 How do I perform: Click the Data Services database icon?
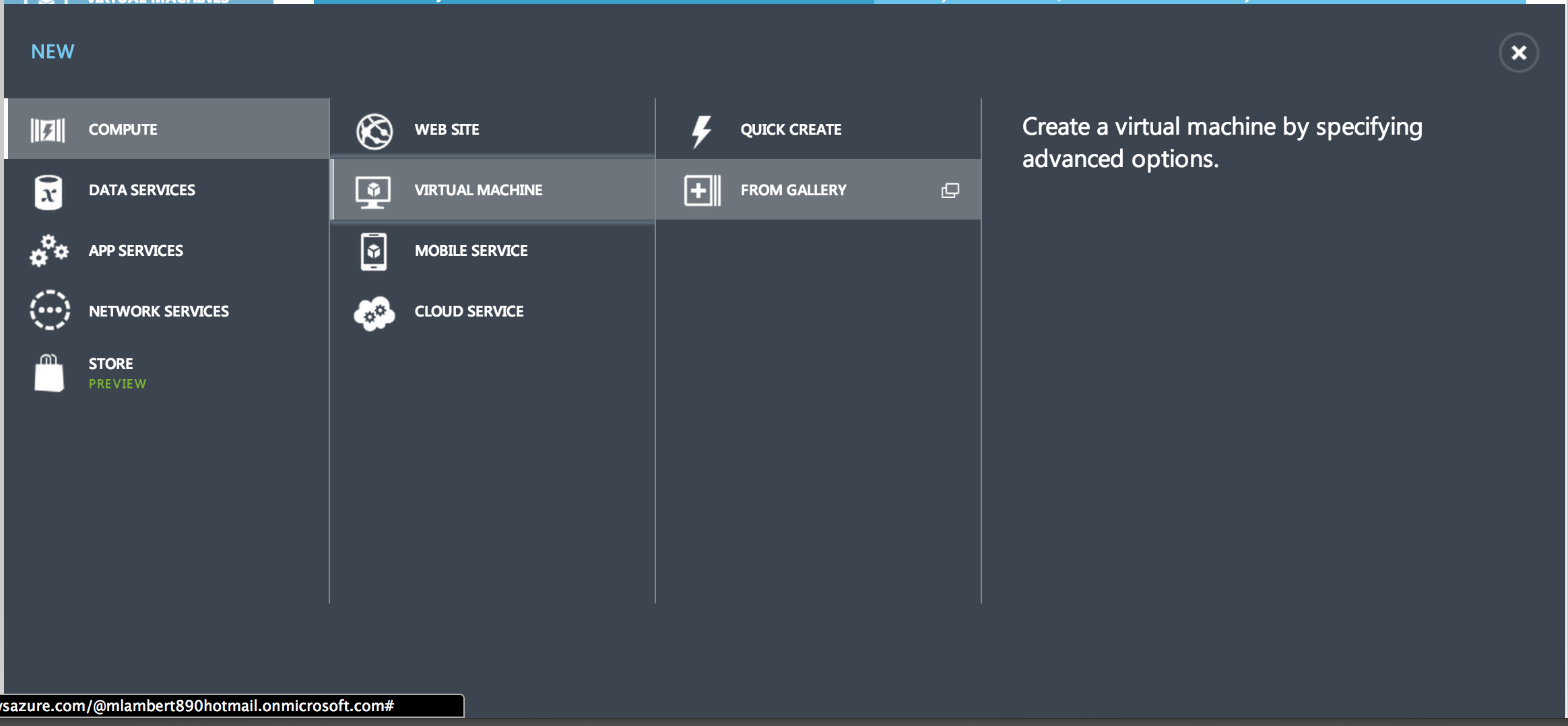[x=48, y=192]
